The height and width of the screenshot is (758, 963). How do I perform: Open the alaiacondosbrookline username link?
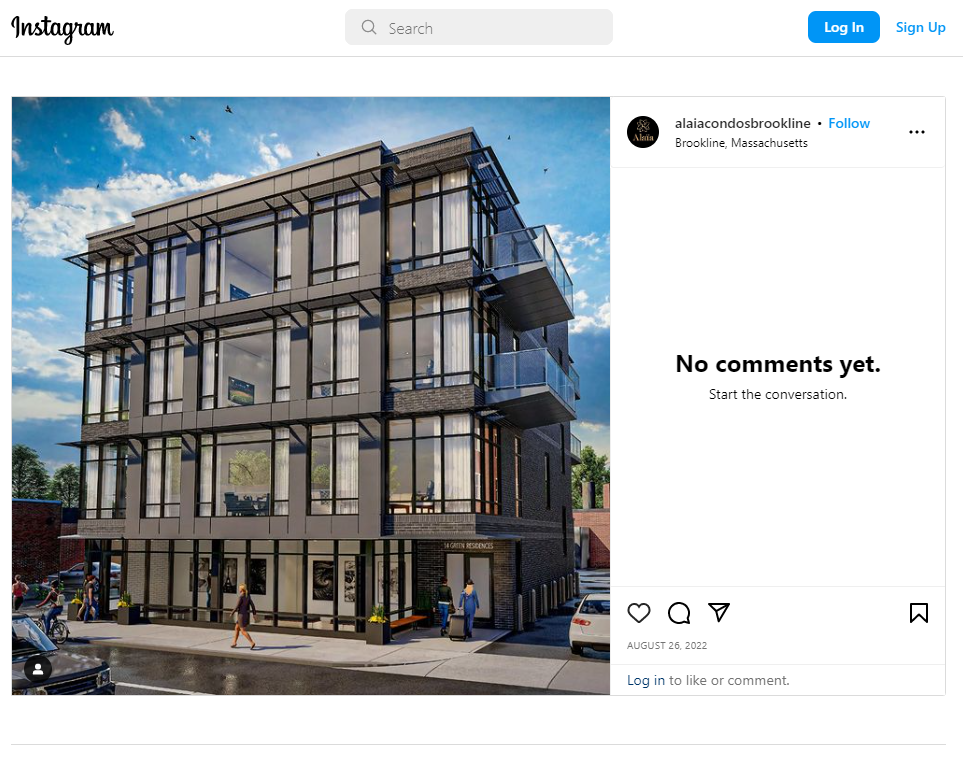pos(743,123)
